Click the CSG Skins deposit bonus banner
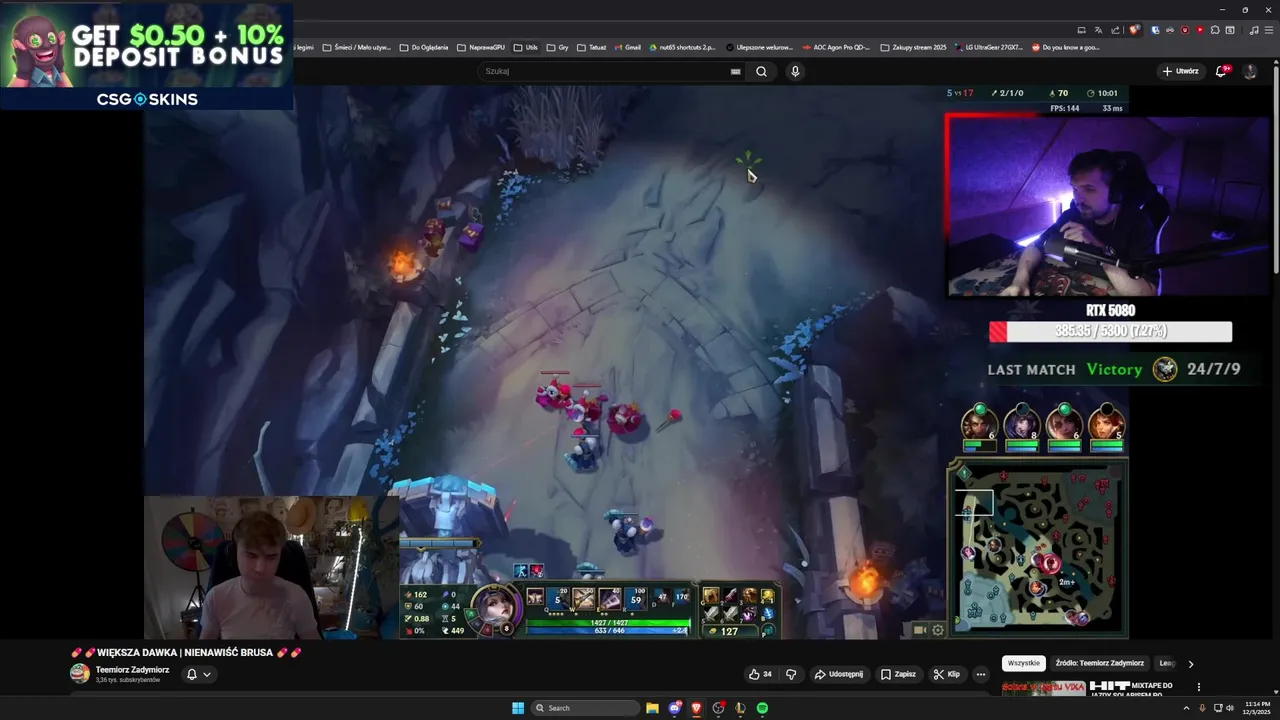 coord(147,55)
